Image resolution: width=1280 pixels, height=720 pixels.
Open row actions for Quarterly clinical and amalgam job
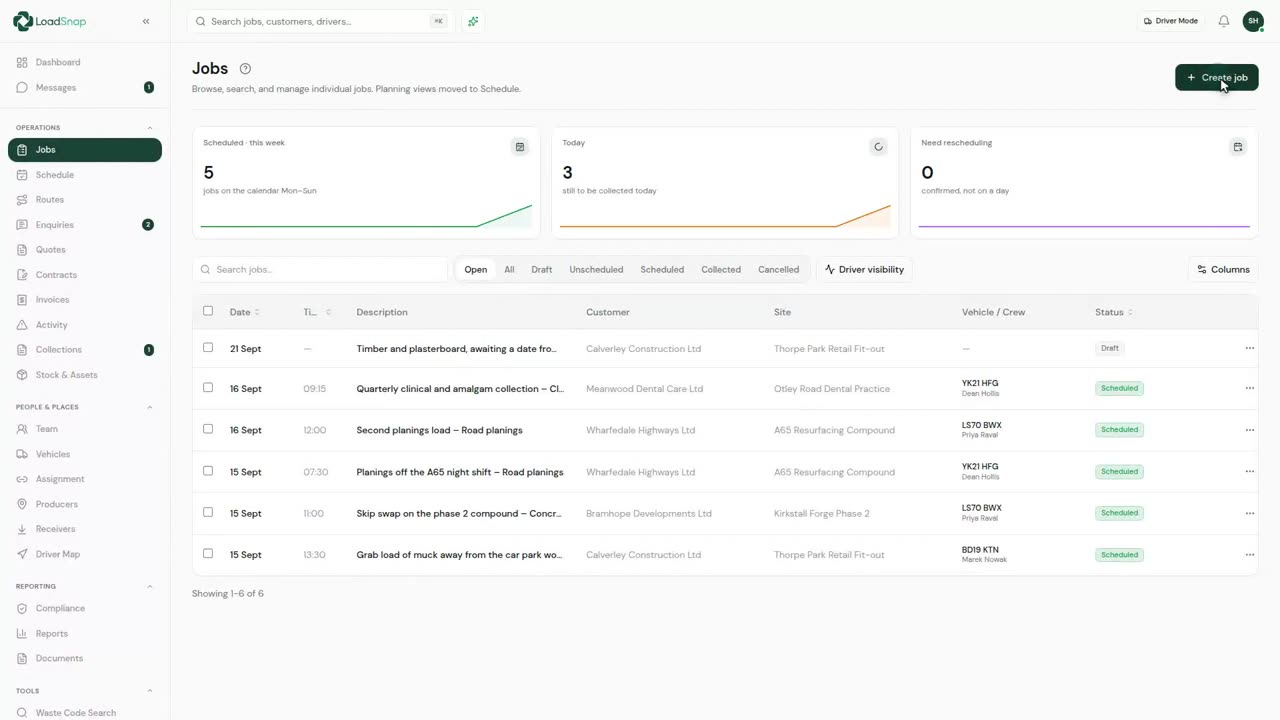(x=1249, y=388)
